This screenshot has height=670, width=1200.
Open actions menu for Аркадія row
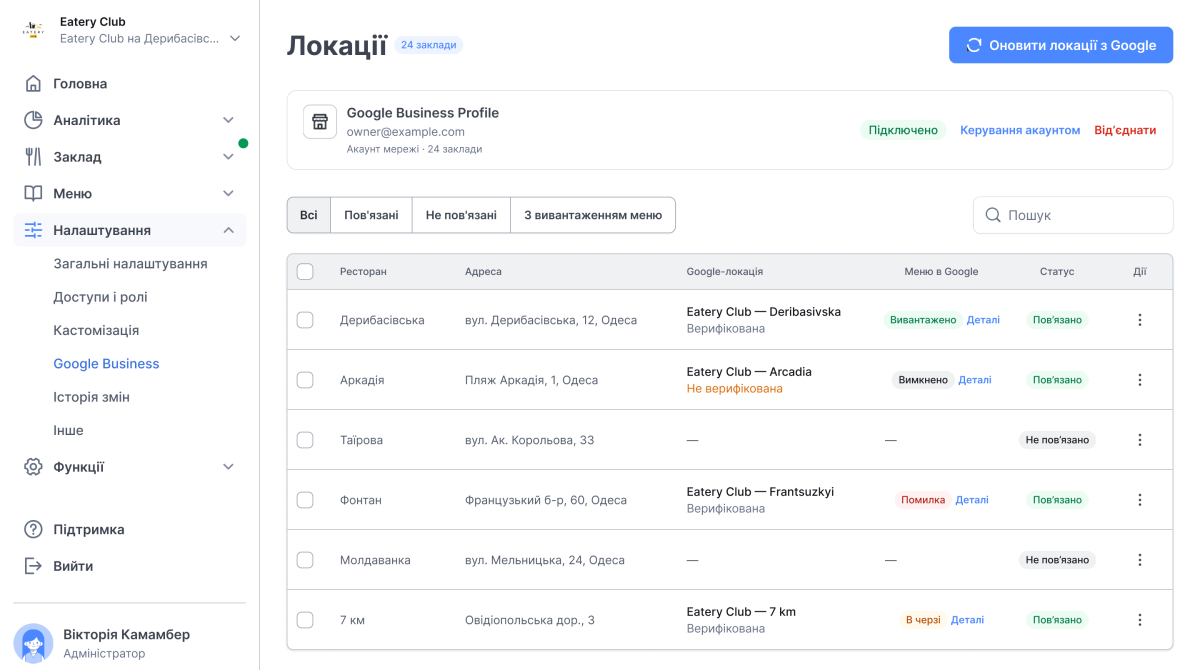pyautogui.click(x=1140, y=380)
